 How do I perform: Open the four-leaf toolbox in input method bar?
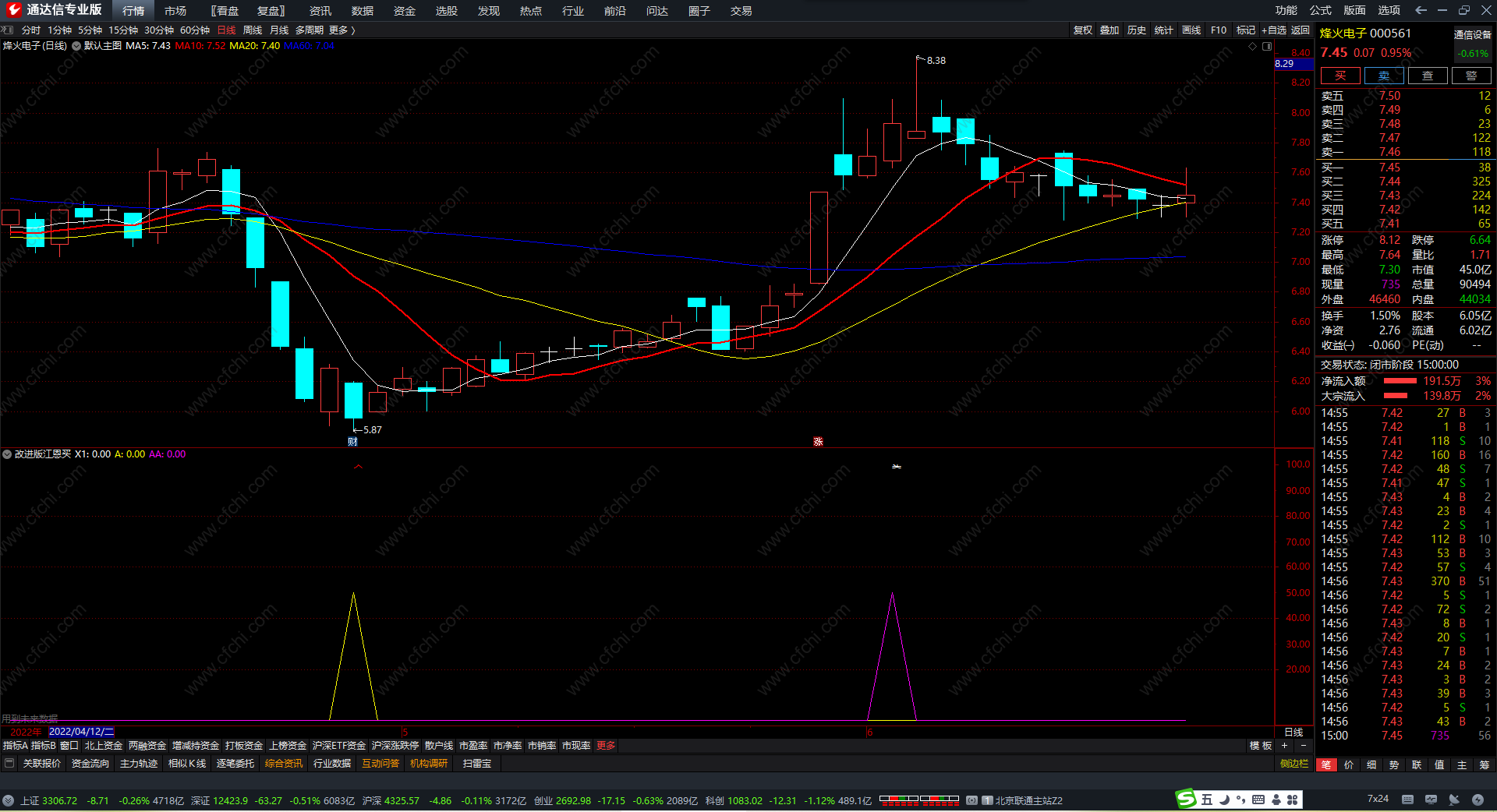point(1293,800)
